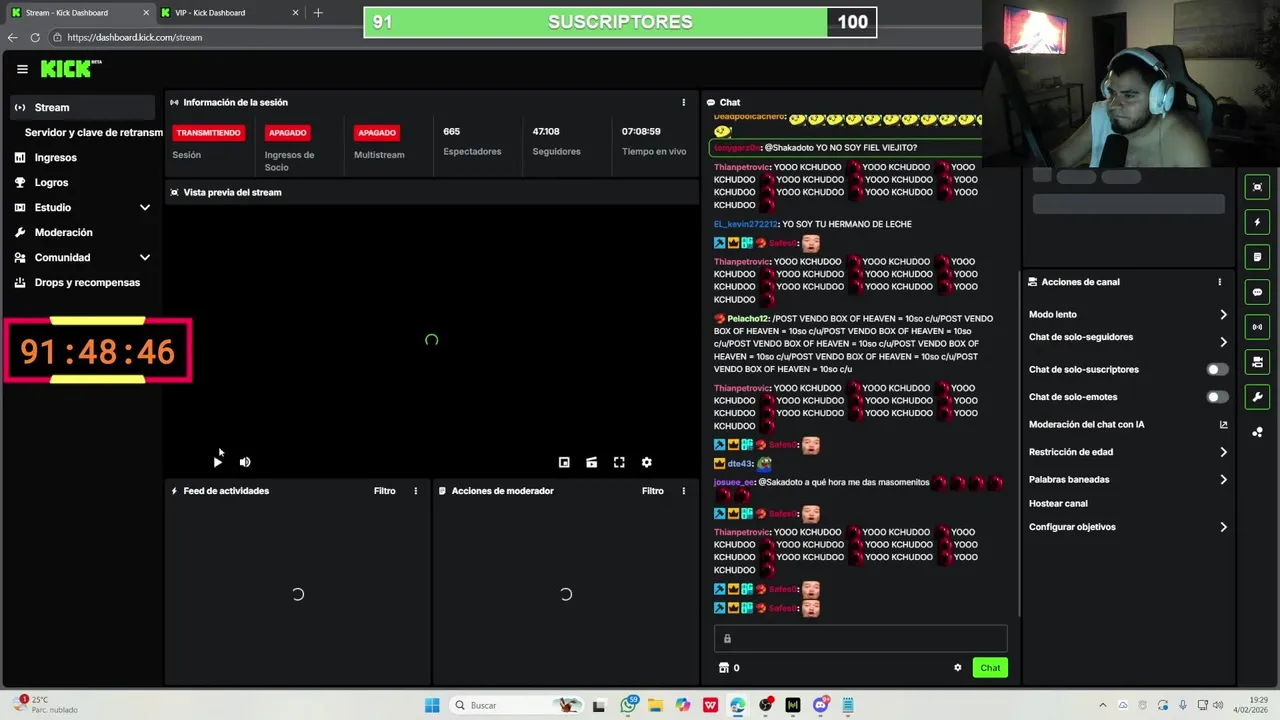Open the Información de la sesión options menu
This screenshot has width=1280, height=720.
coord(684,102)
